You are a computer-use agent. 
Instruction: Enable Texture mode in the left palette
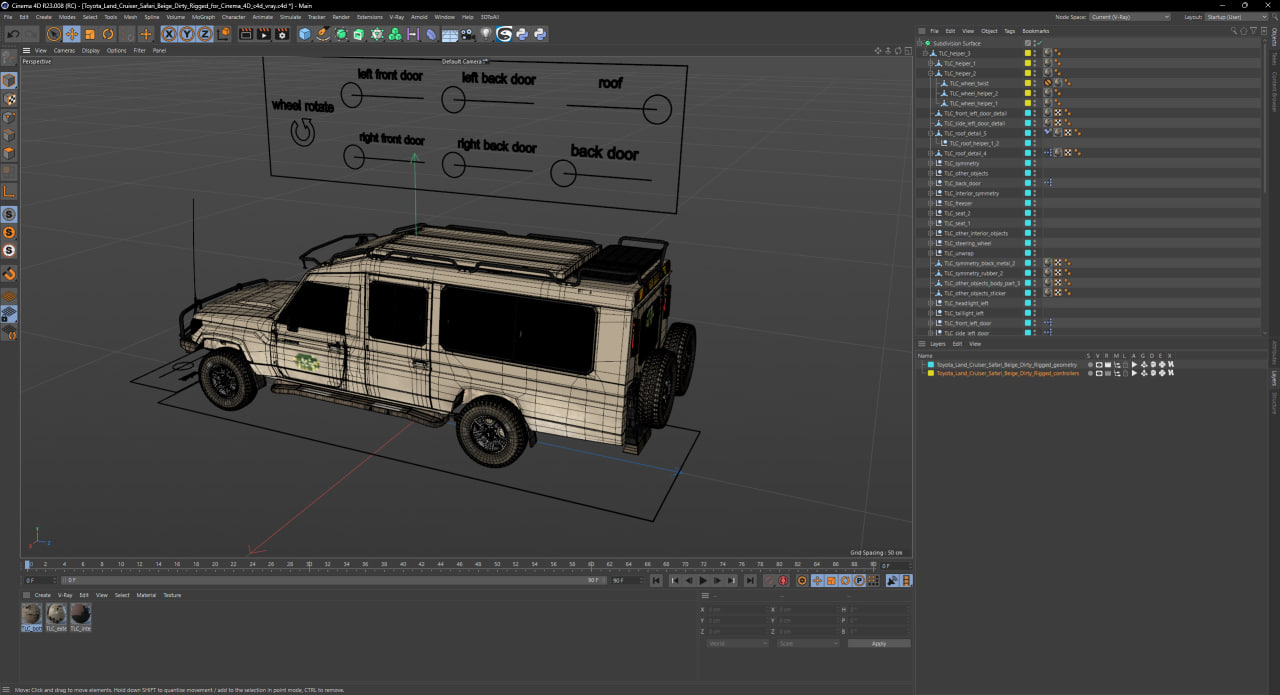9,99
